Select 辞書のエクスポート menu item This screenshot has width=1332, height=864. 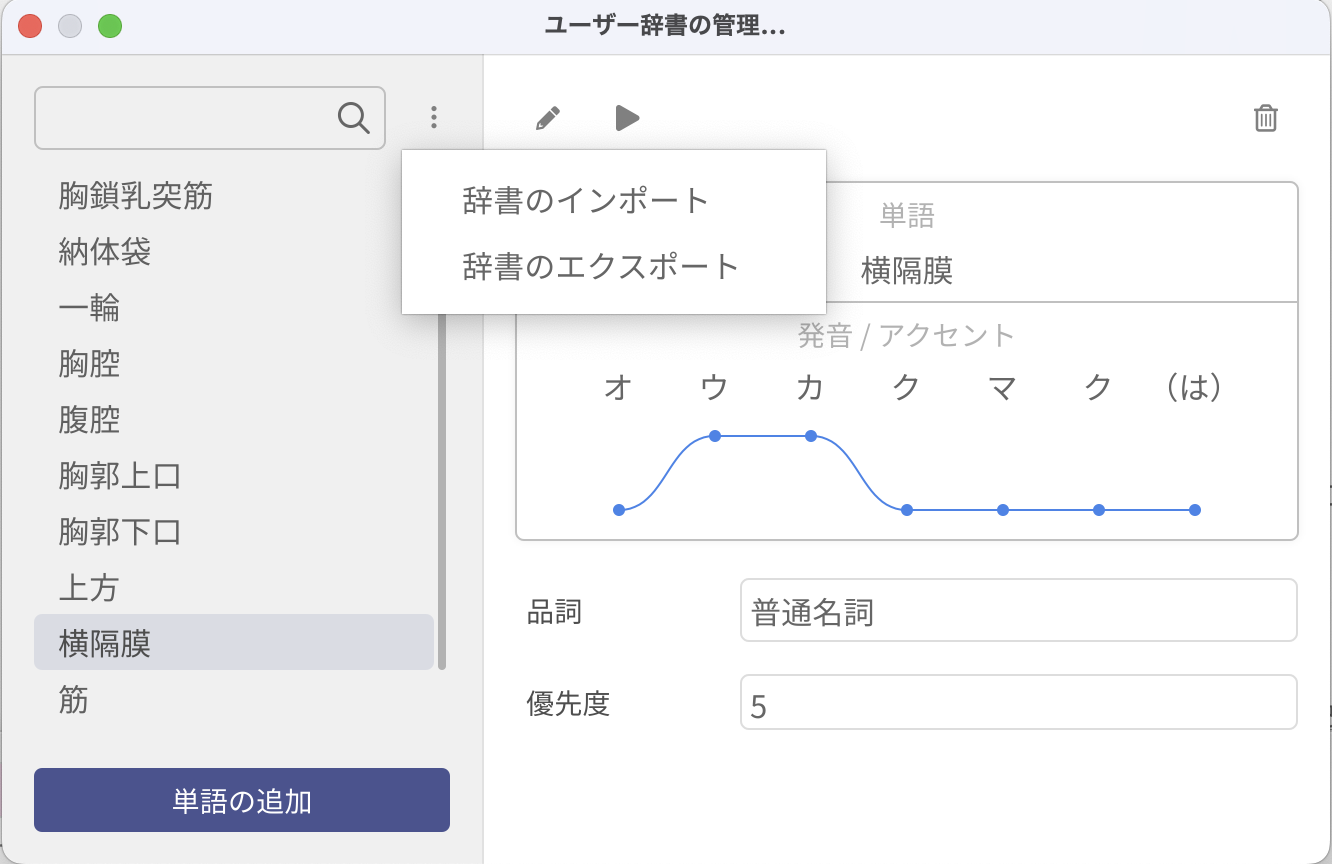click(x=601, y=266)
